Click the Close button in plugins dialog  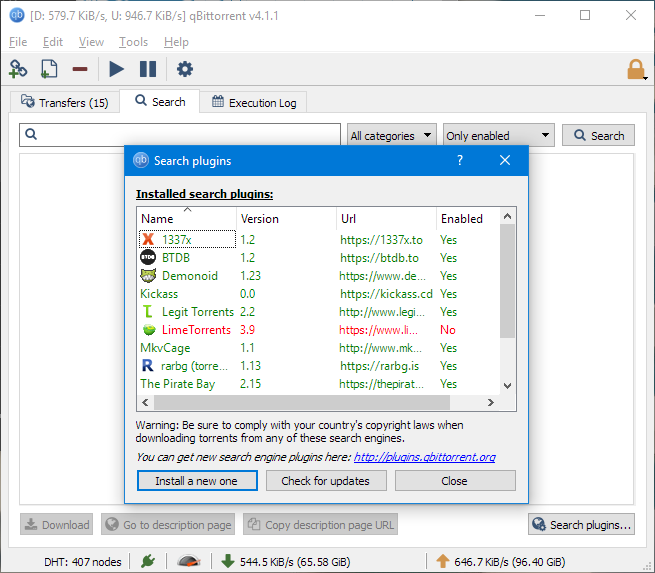tap(455, 481)
